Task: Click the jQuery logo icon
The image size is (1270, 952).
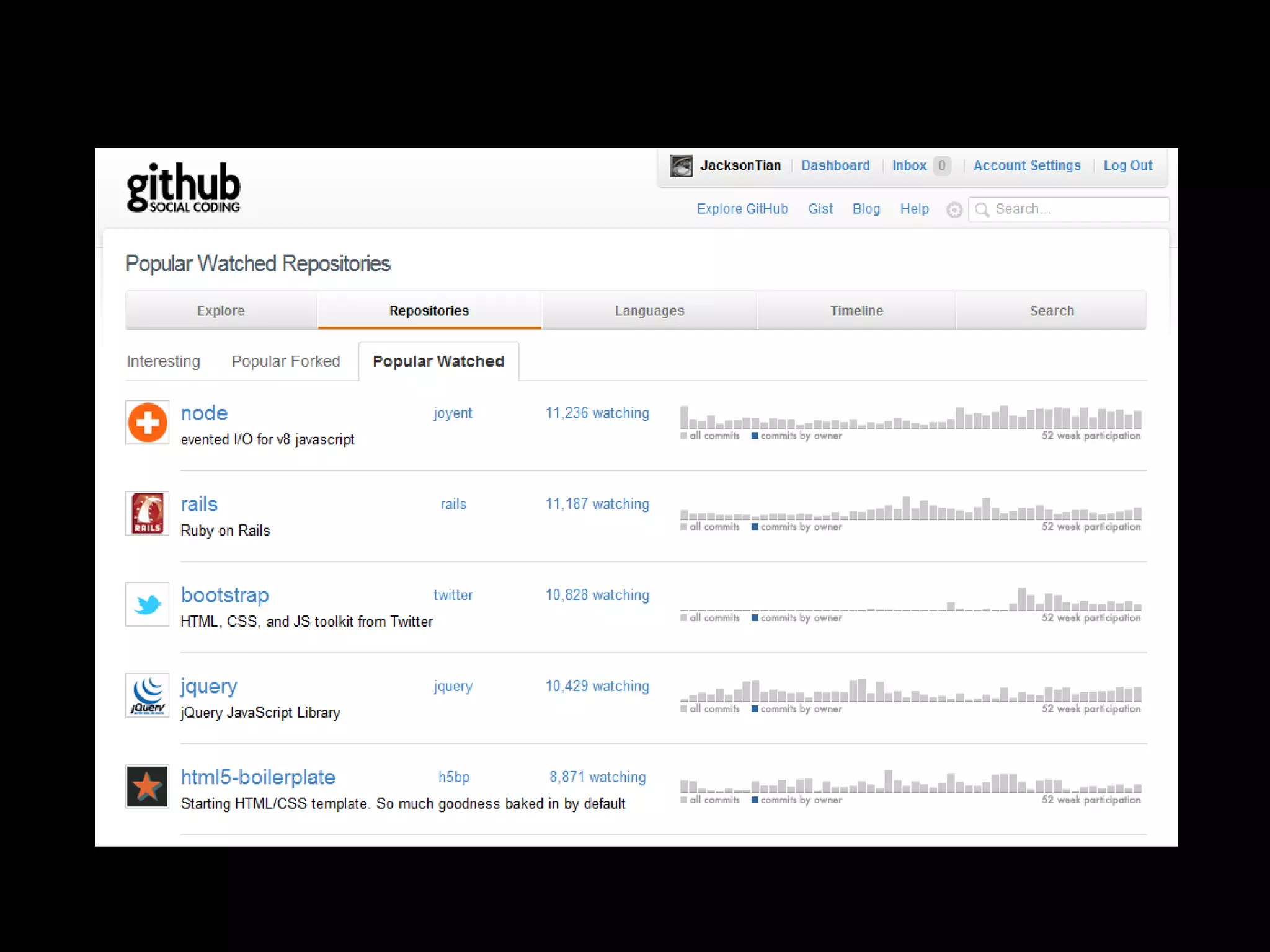Action: (x=148, y=695)
